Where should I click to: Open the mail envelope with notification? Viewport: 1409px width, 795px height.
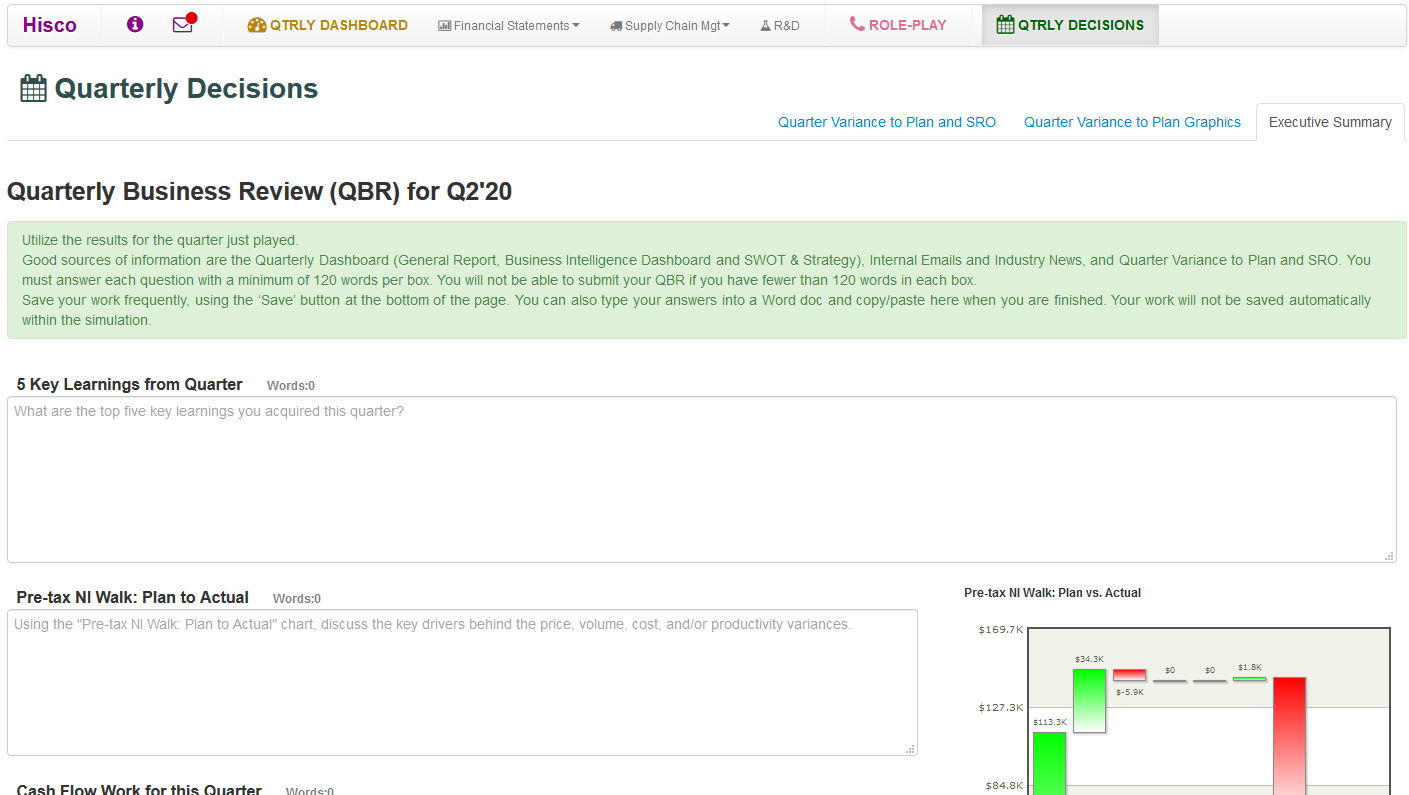point(182,25)
